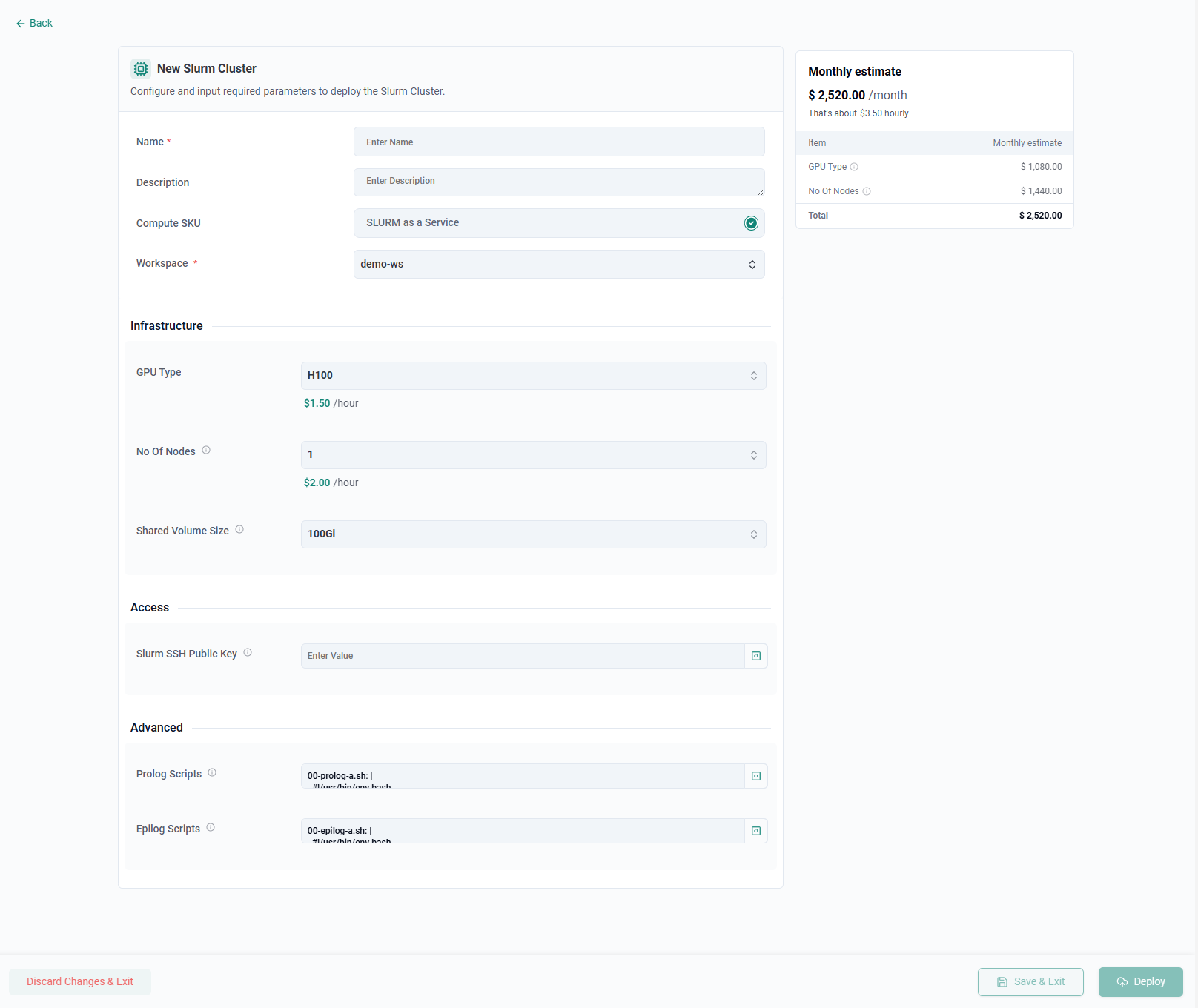Viewport: 1198px width, 1008px height.
Task: Click info icon beside Shared Volume Size
Action: [x=239, y=530]
